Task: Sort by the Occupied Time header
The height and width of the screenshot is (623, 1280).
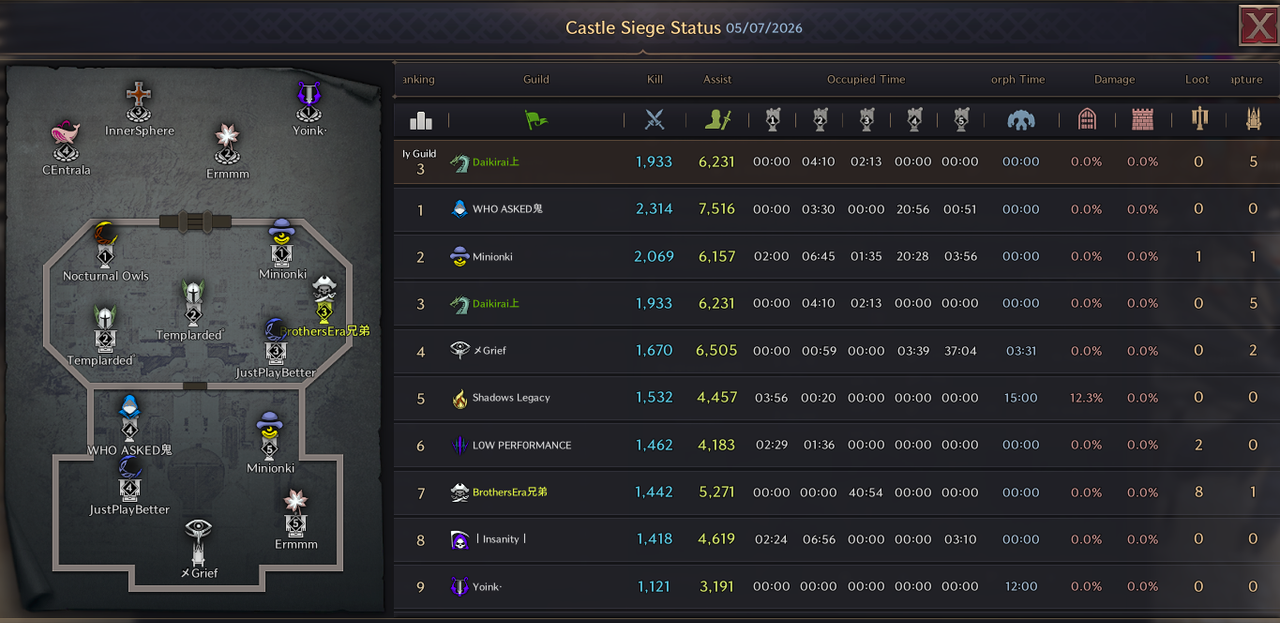Action: point(865,79)
